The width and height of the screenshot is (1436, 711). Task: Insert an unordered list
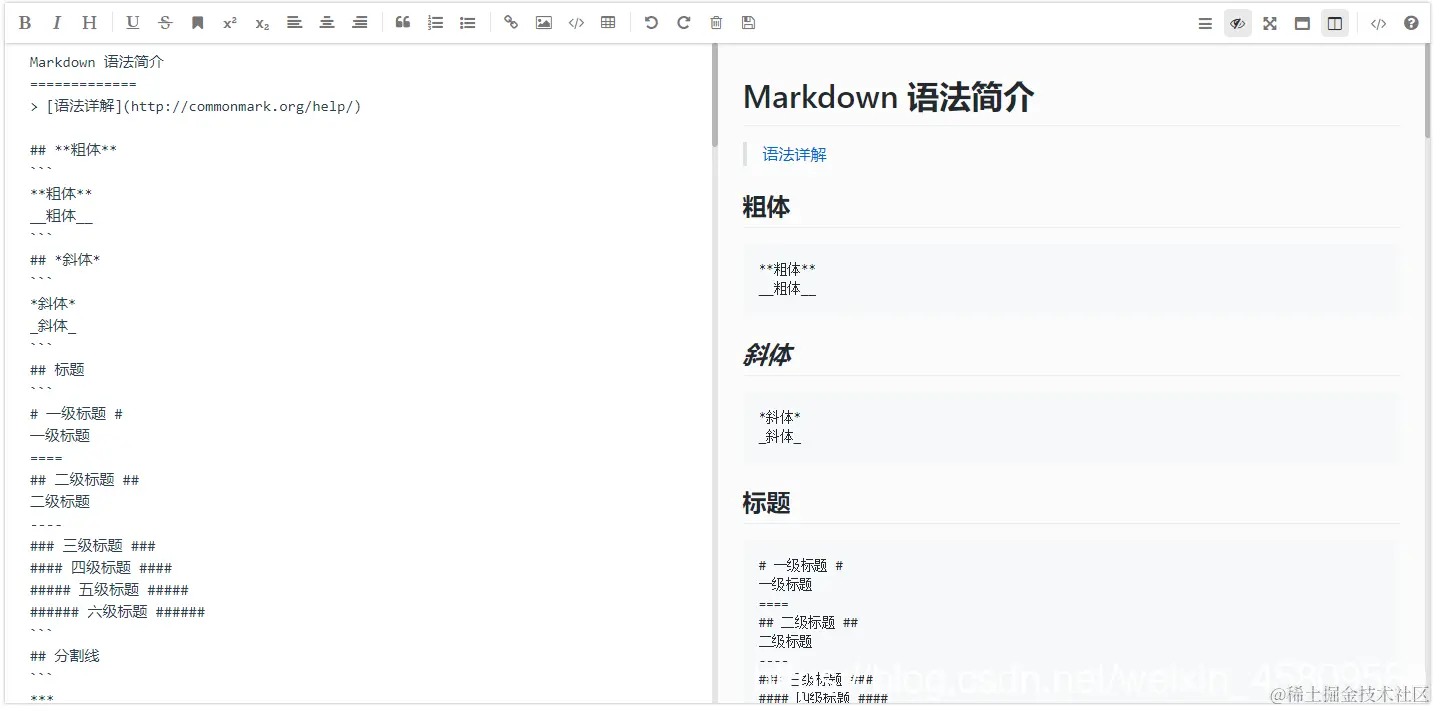coord(467,22)
